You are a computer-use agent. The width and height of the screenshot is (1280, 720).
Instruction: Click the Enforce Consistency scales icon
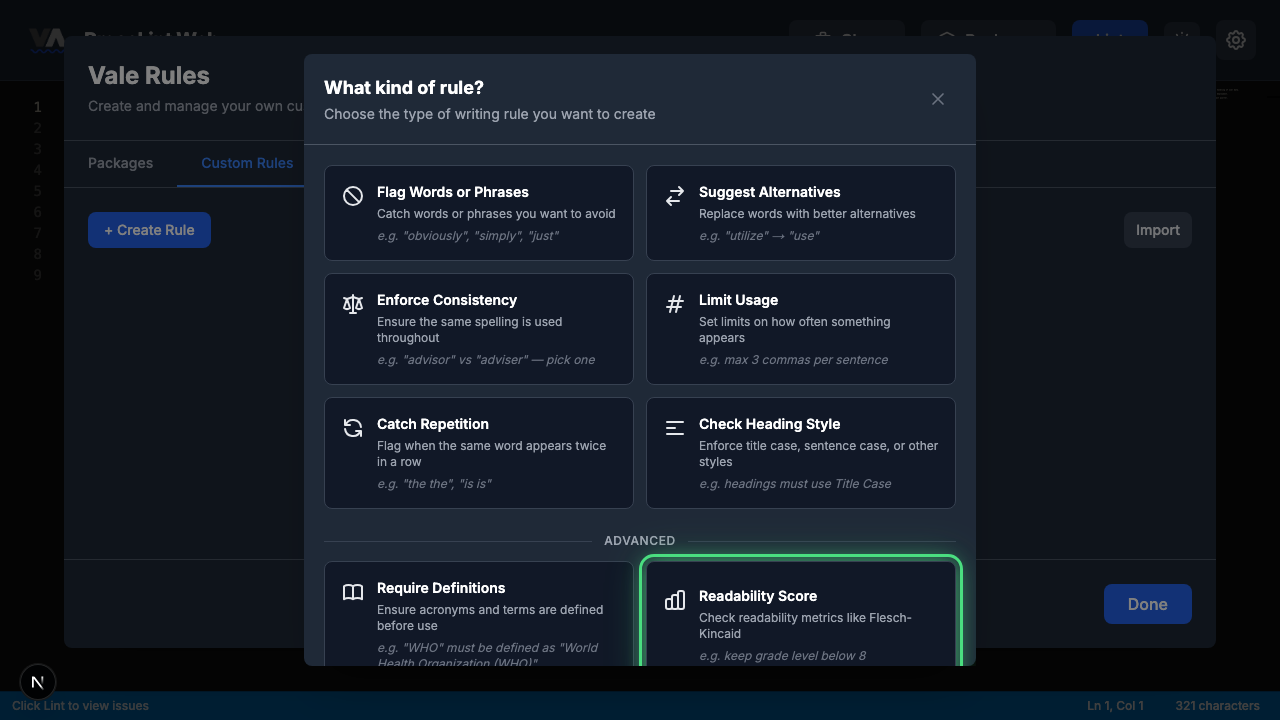(353, 304)
